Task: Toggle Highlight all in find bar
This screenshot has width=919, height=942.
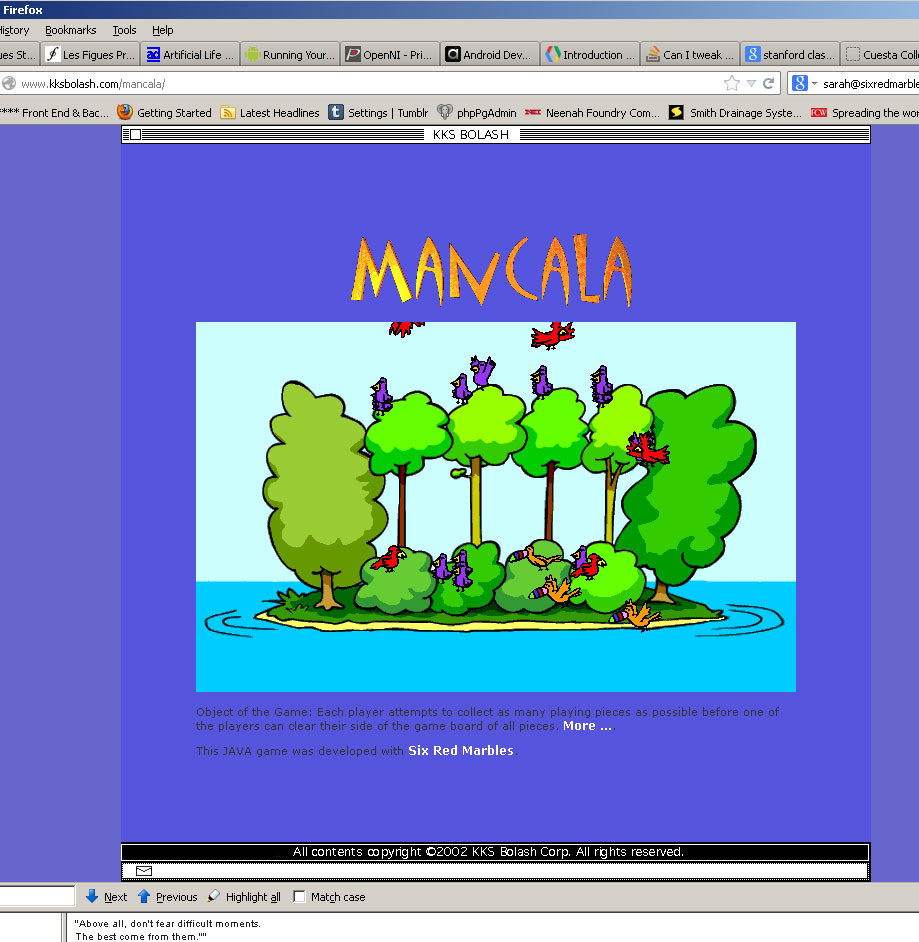Action: (244, 897)
